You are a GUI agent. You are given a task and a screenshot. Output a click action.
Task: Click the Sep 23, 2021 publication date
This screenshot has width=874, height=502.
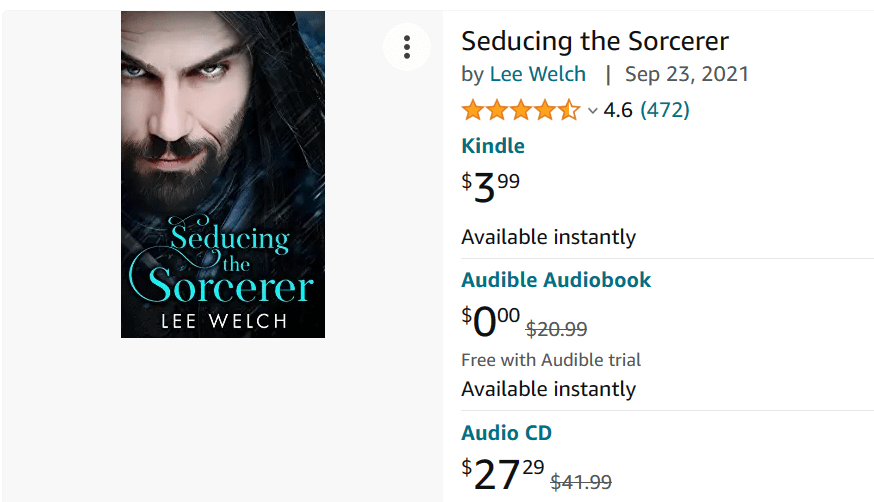(687, 74)
